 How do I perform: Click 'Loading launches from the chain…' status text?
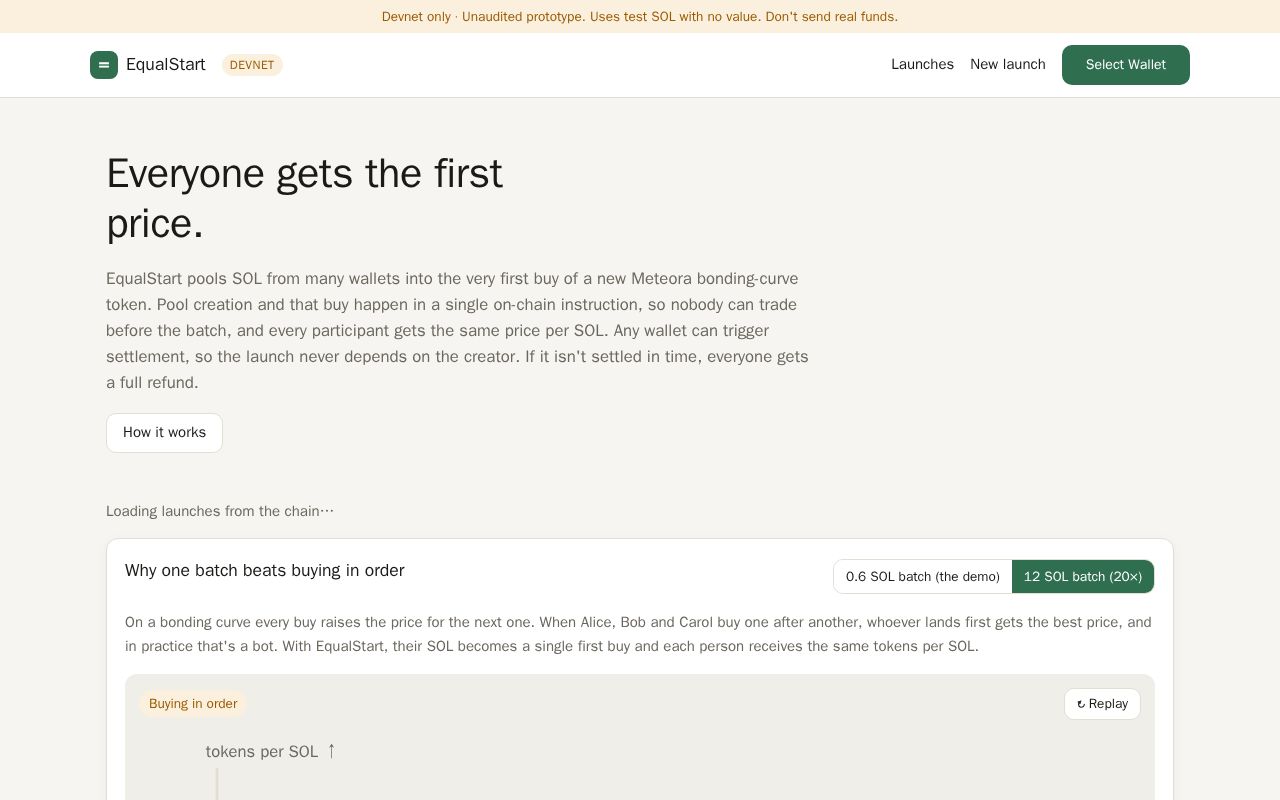220,511
